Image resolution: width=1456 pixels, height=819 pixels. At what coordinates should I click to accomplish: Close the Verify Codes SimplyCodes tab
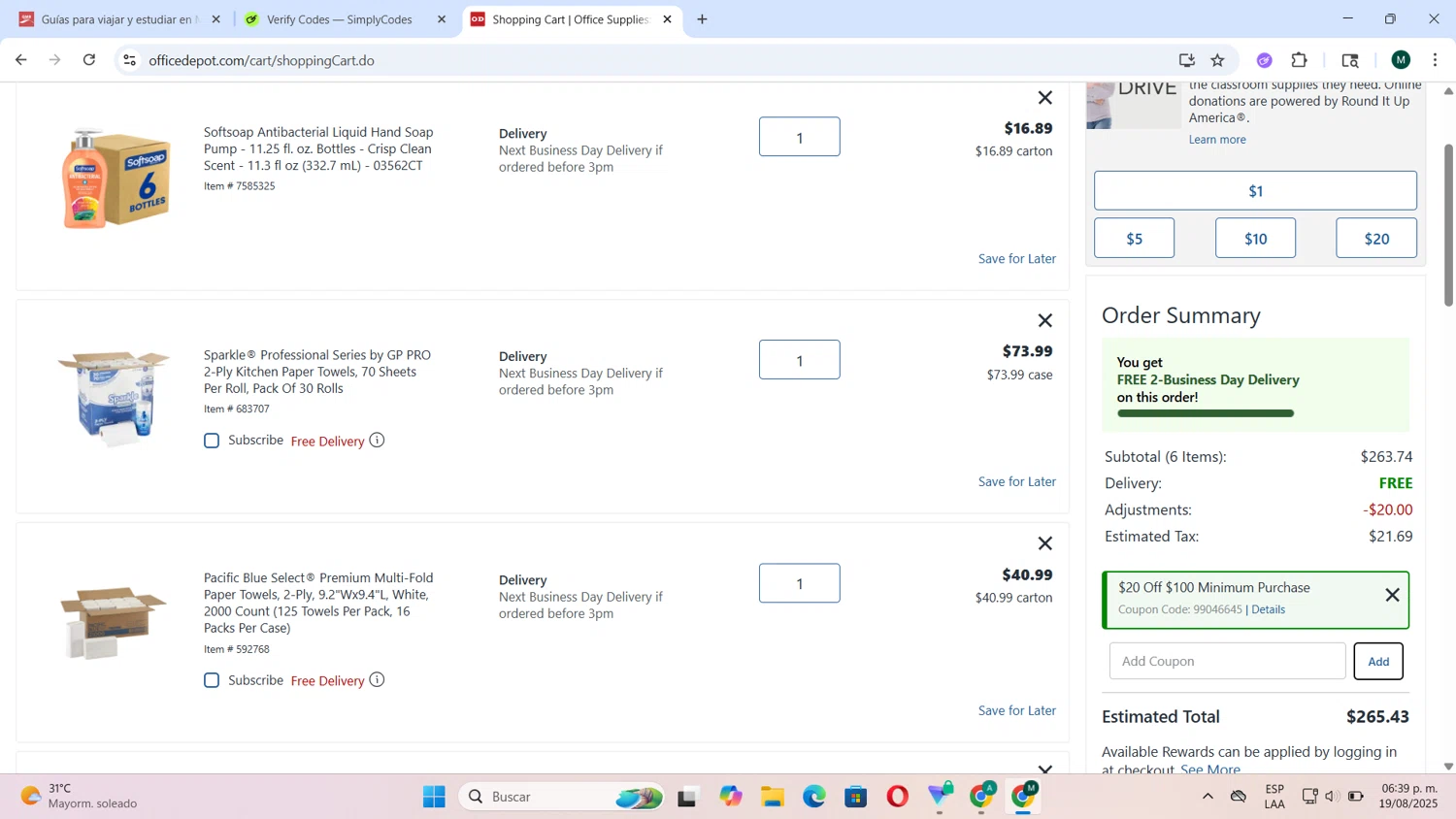442,19
